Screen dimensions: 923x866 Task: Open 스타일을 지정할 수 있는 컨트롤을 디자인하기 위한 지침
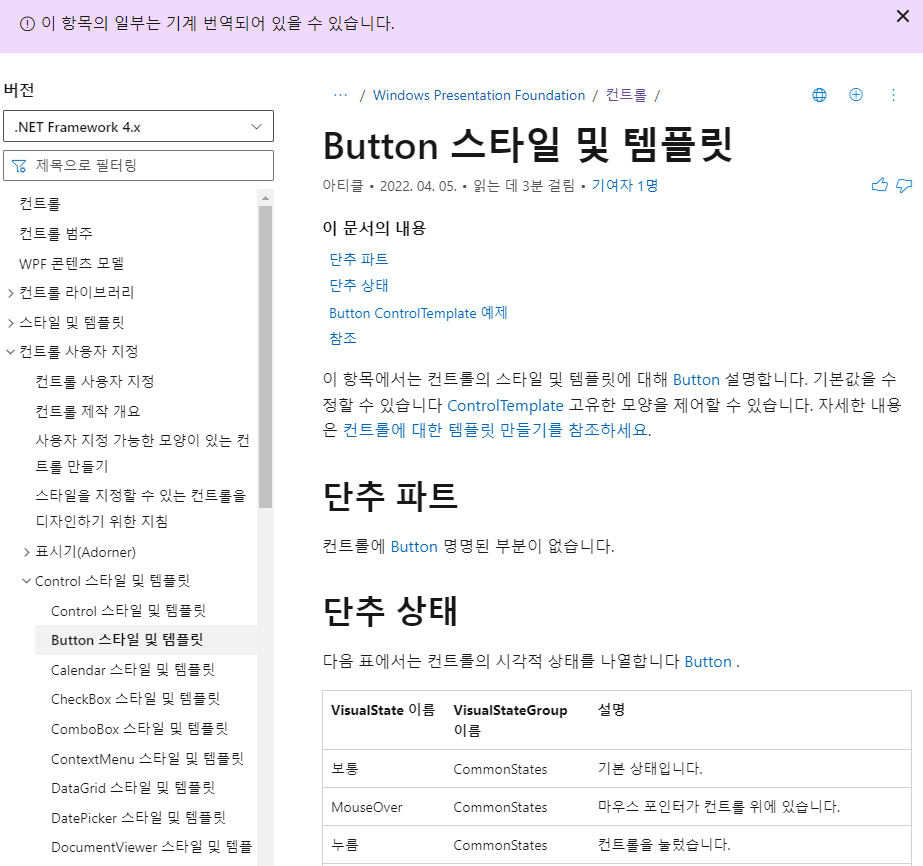tap(141, 508)
